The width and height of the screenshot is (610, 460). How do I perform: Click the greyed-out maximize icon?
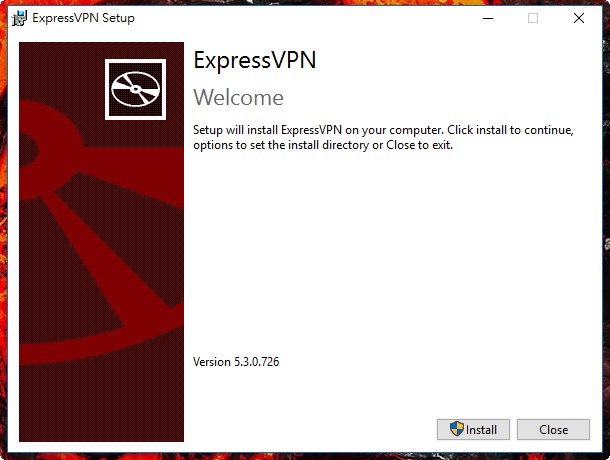532,18
